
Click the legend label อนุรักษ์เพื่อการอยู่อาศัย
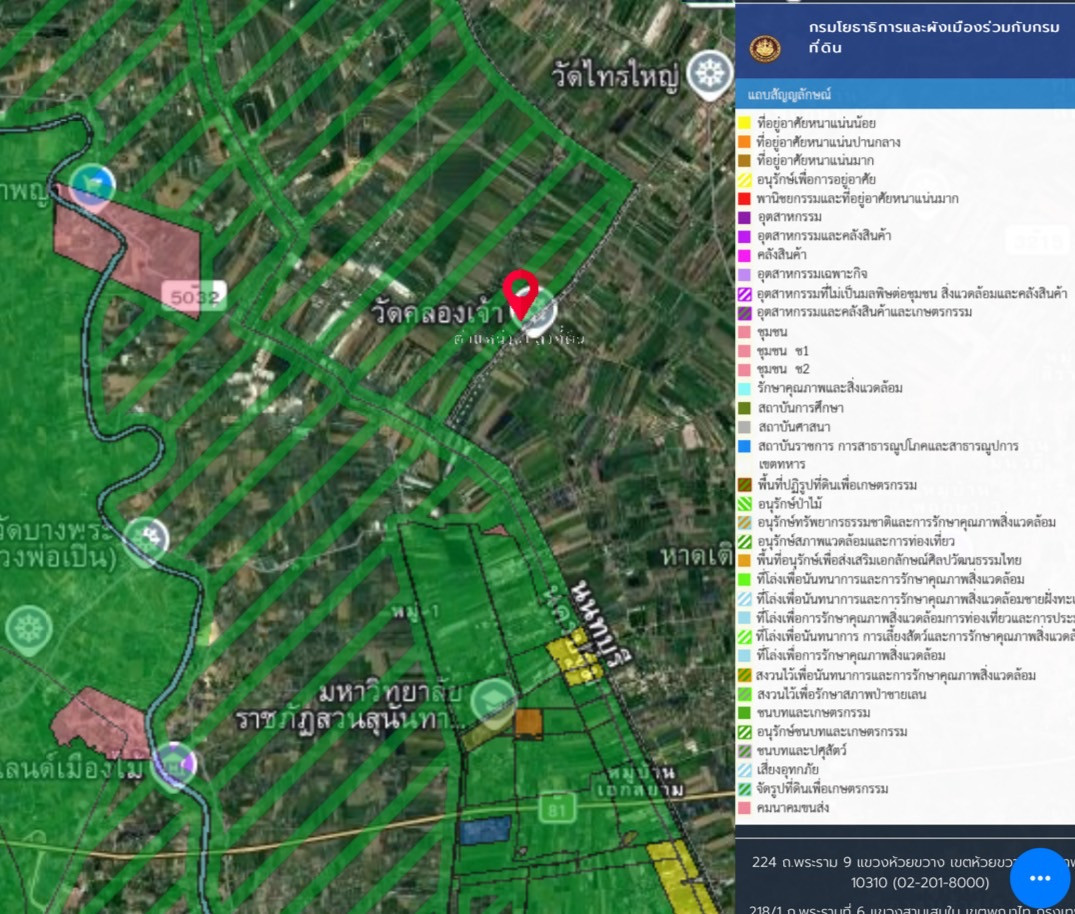[x=816, y=180]
